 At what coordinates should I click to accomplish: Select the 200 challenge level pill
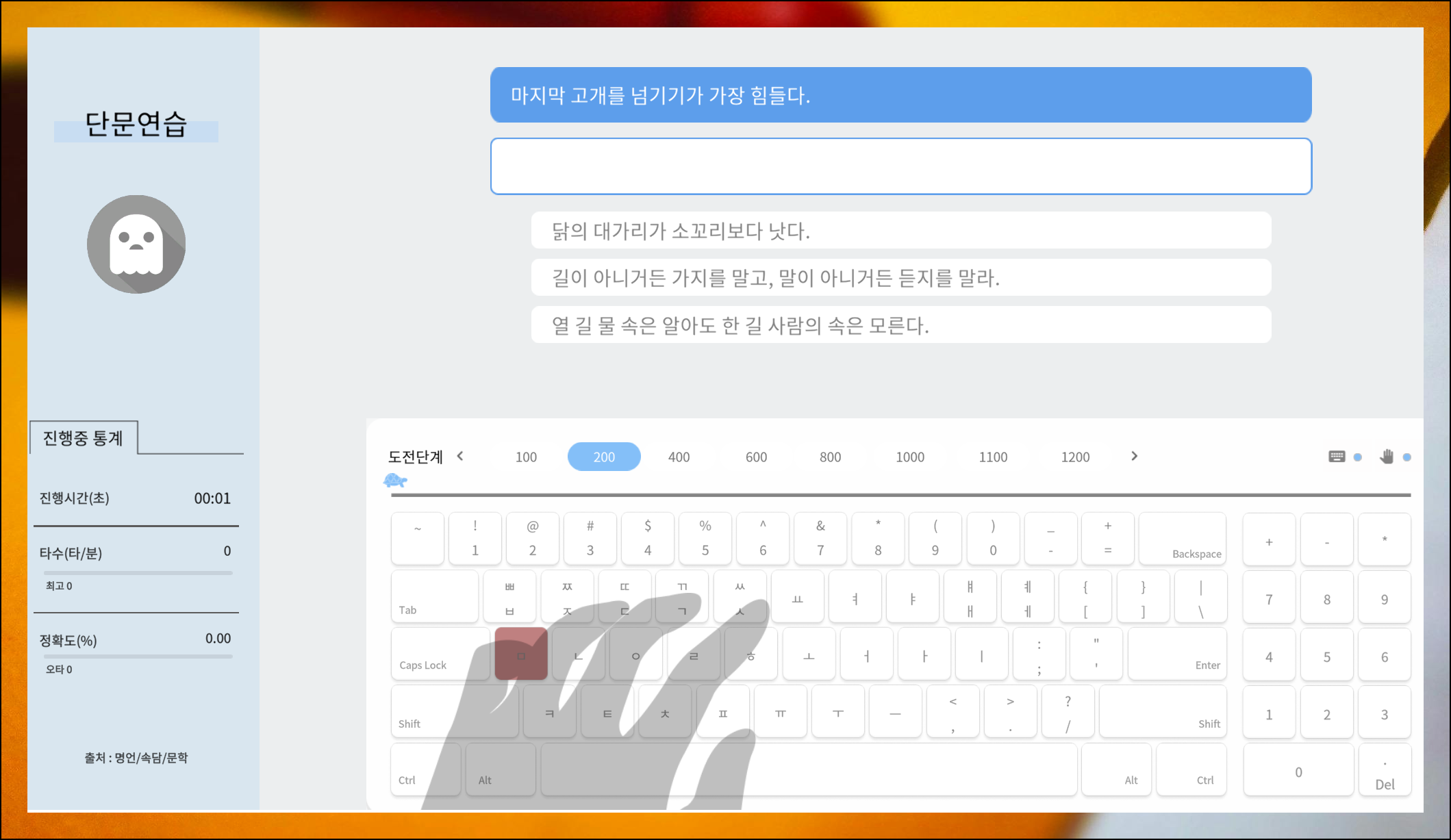pyautogui.click(x=603, y=457)
